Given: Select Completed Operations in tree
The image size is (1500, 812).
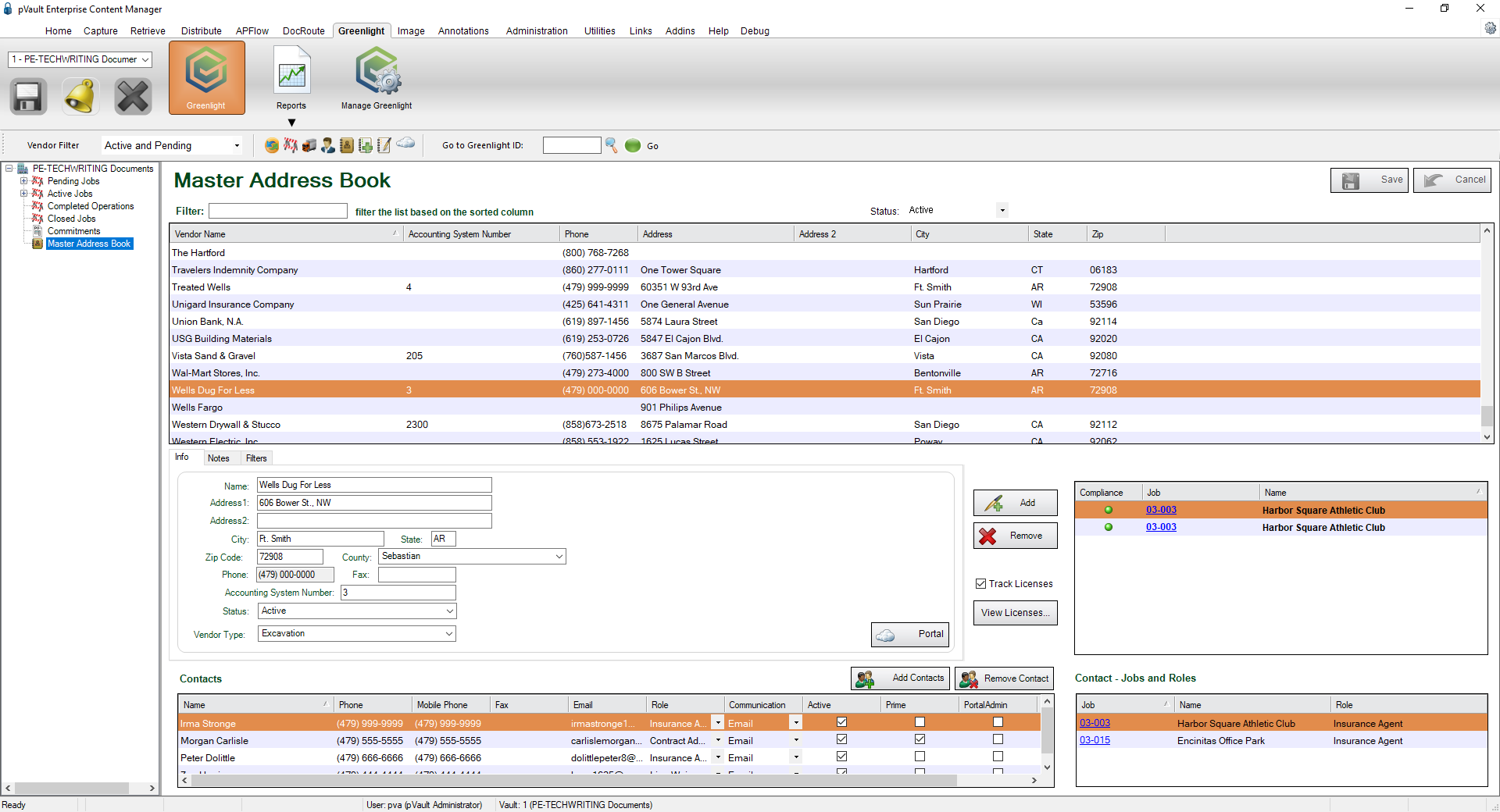Looking at the screenshot, I should coord(91,206).
